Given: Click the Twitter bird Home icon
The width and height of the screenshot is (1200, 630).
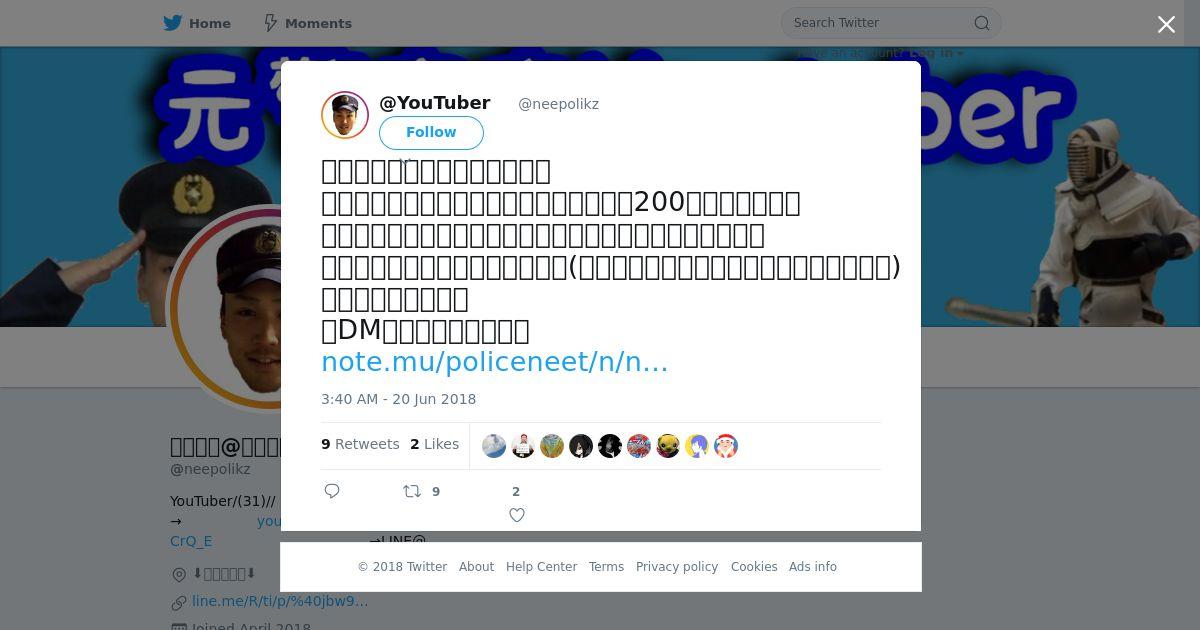Looking at the screenshot, I should [173, 23].
